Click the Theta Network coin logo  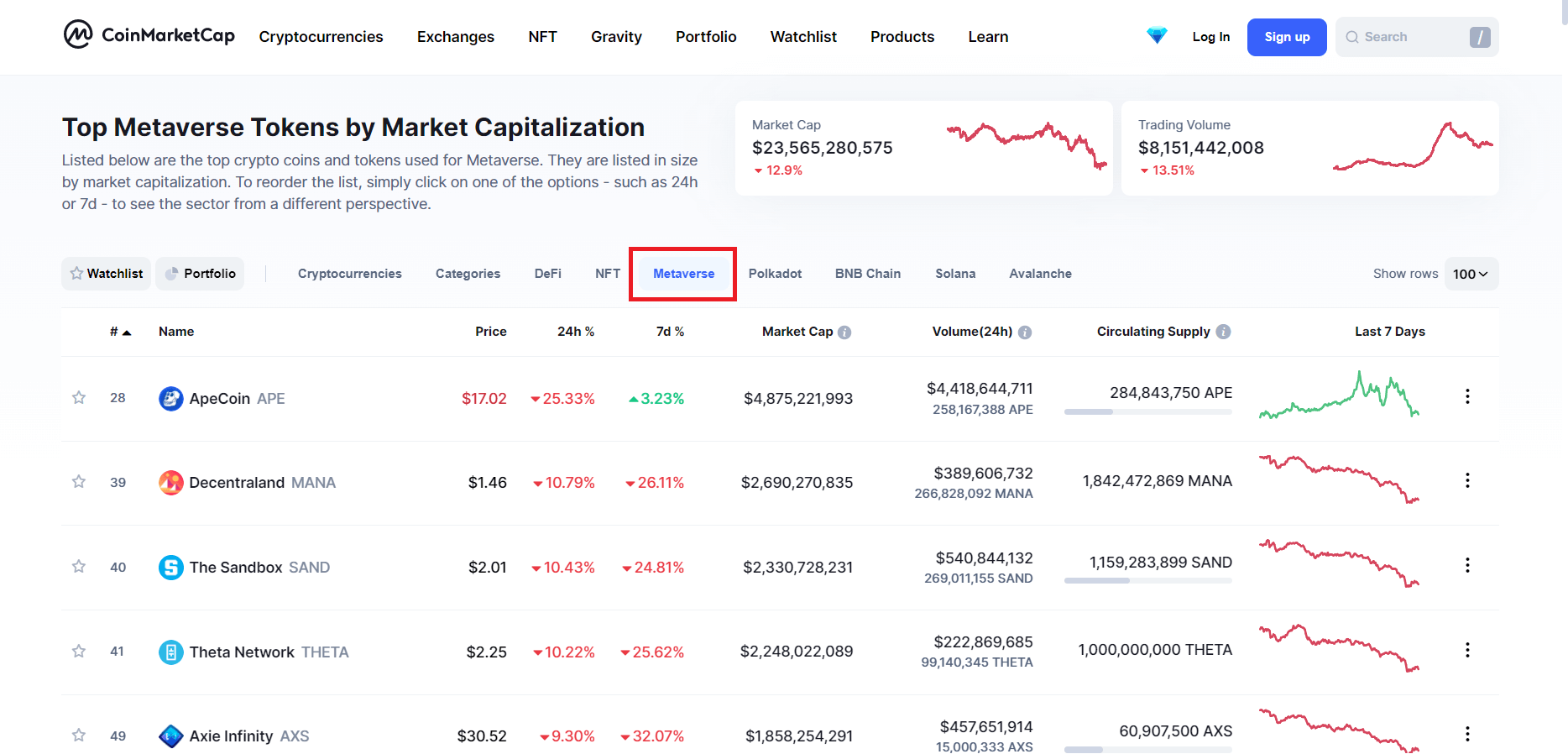tap(171, 652)
